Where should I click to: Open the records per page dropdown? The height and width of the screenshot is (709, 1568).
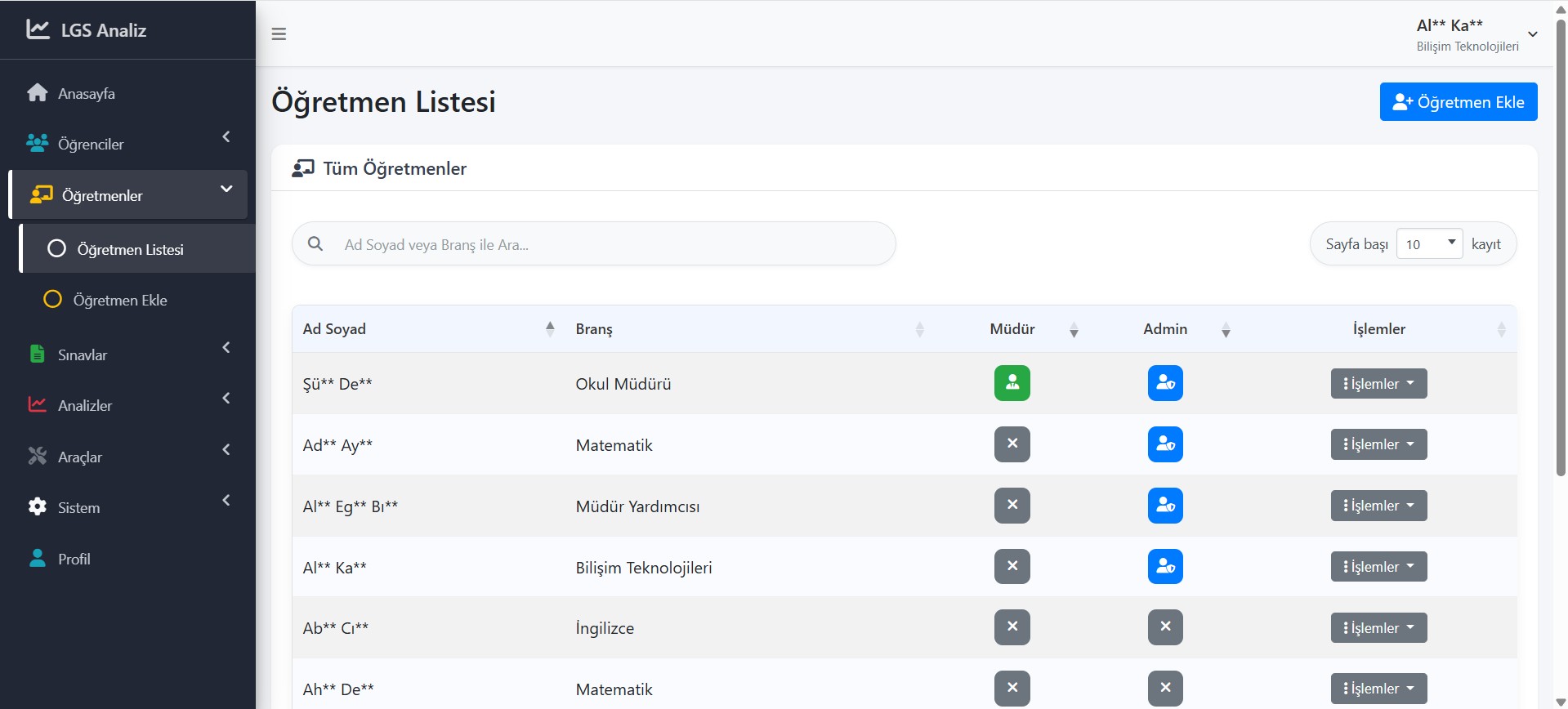(x=1429, y=244)
